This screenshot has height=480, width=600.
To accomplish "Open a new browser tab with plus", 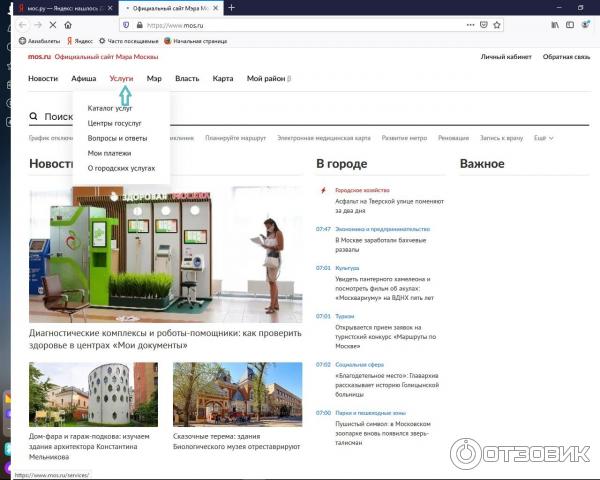I will point(232,7).
